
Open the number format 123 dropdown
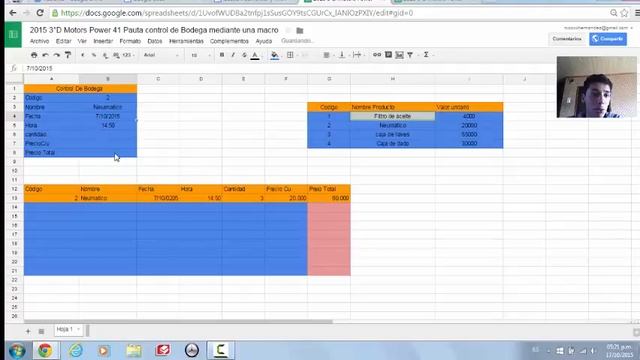[128, 55]
